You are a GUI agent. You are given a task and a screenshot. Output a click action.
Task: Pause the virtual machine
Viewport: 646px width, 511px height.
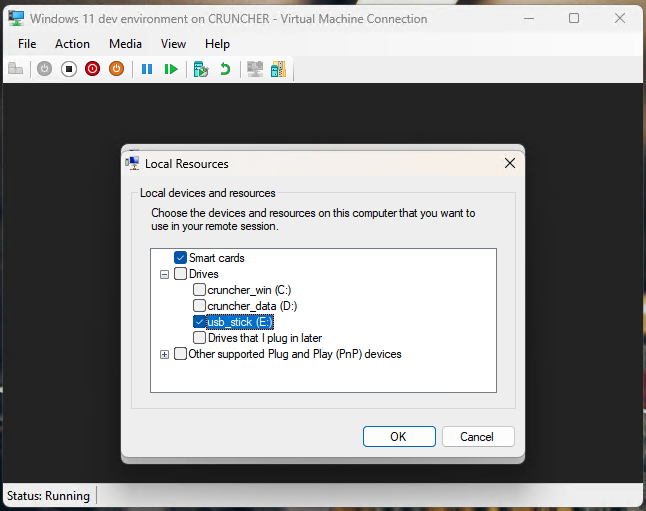coord(147,69)
